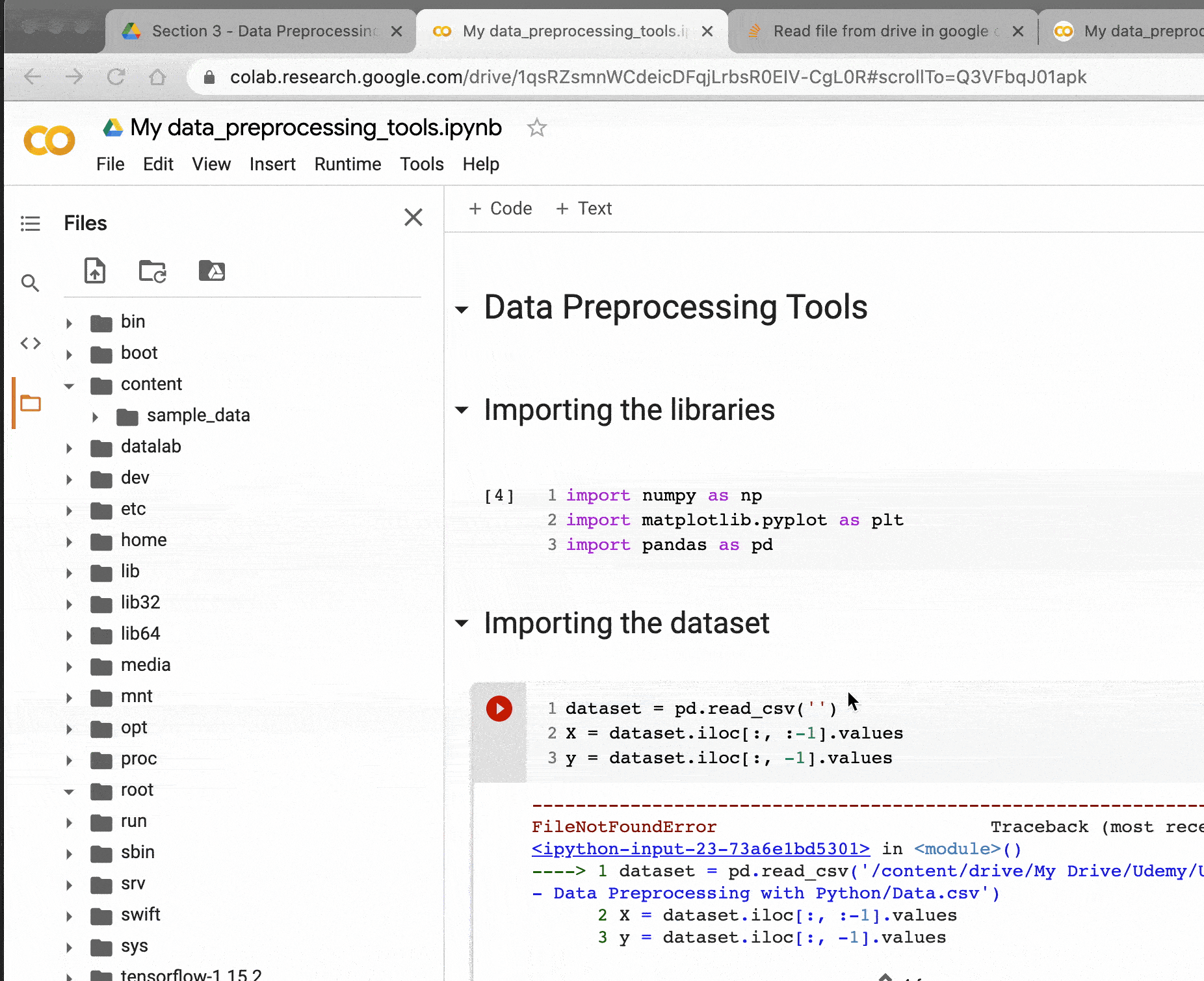This screenshot has width=1204, height=981.
Task: Run the dataset import cell
Action: pyautogui.click(x=499, y=709)
